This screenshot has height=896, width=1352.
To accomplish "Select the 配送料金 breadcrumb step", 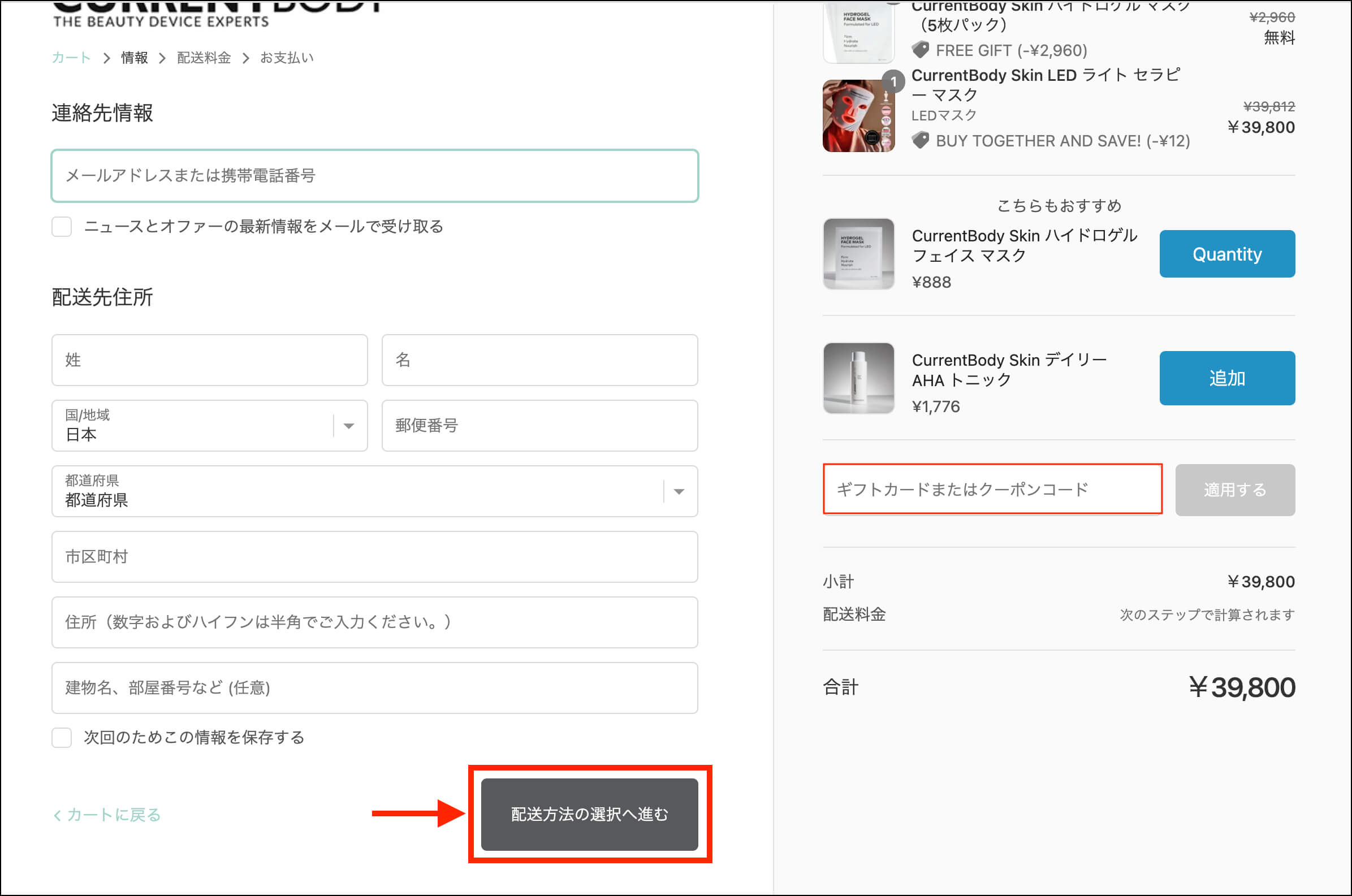I will click(x=204, y=58).
